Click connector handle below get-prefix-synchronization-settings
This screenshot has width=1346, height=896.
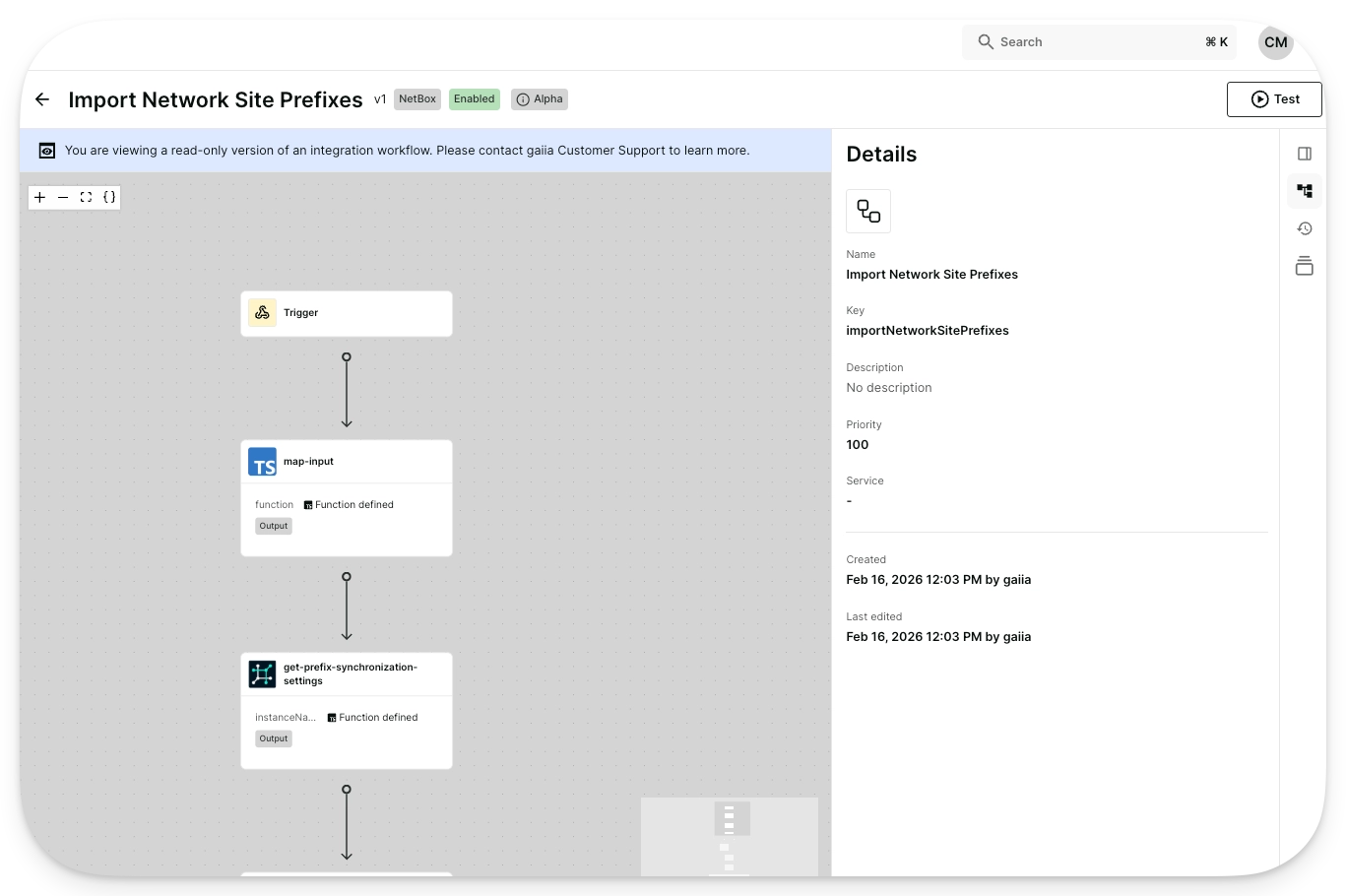point(347,790)
